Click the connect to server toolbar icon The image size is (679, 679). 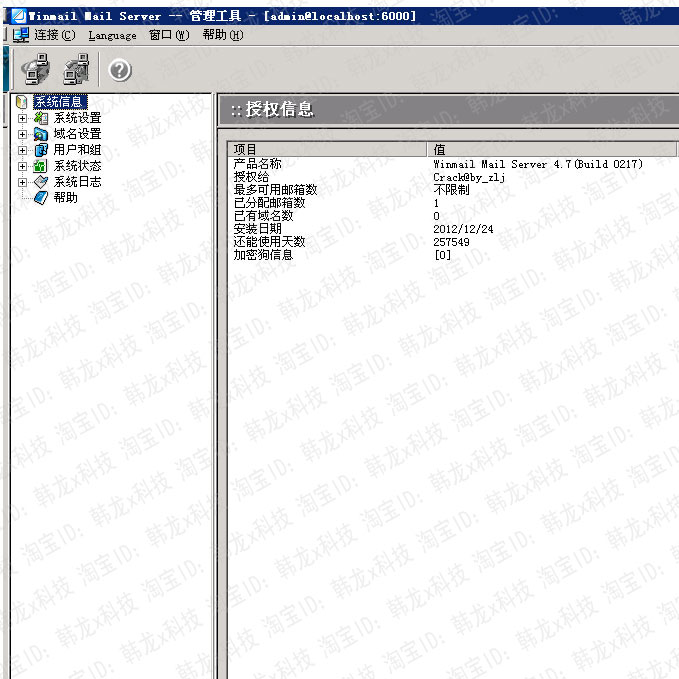[x=36, y=69]
